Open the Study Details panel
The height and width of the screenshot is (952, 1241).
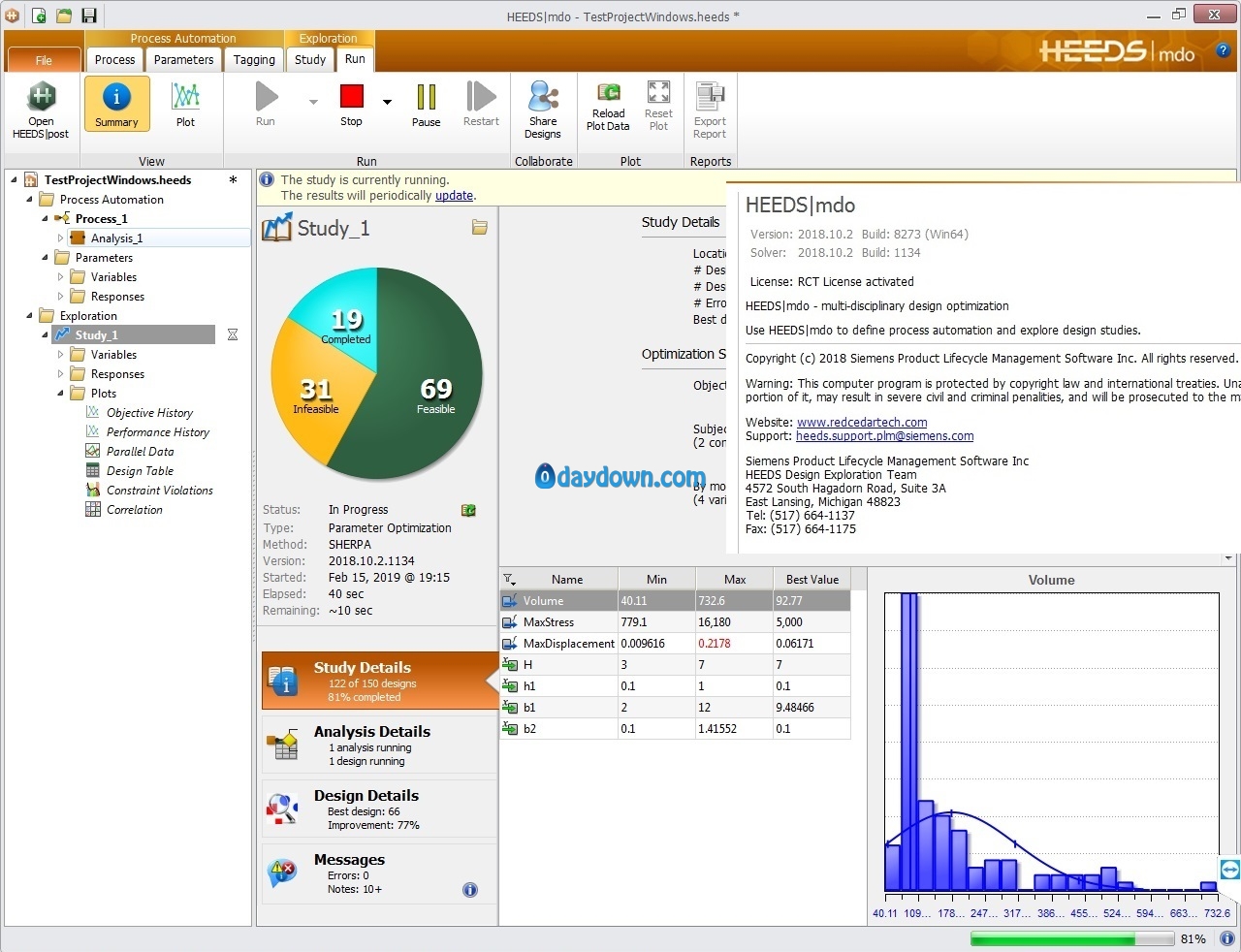379,681
